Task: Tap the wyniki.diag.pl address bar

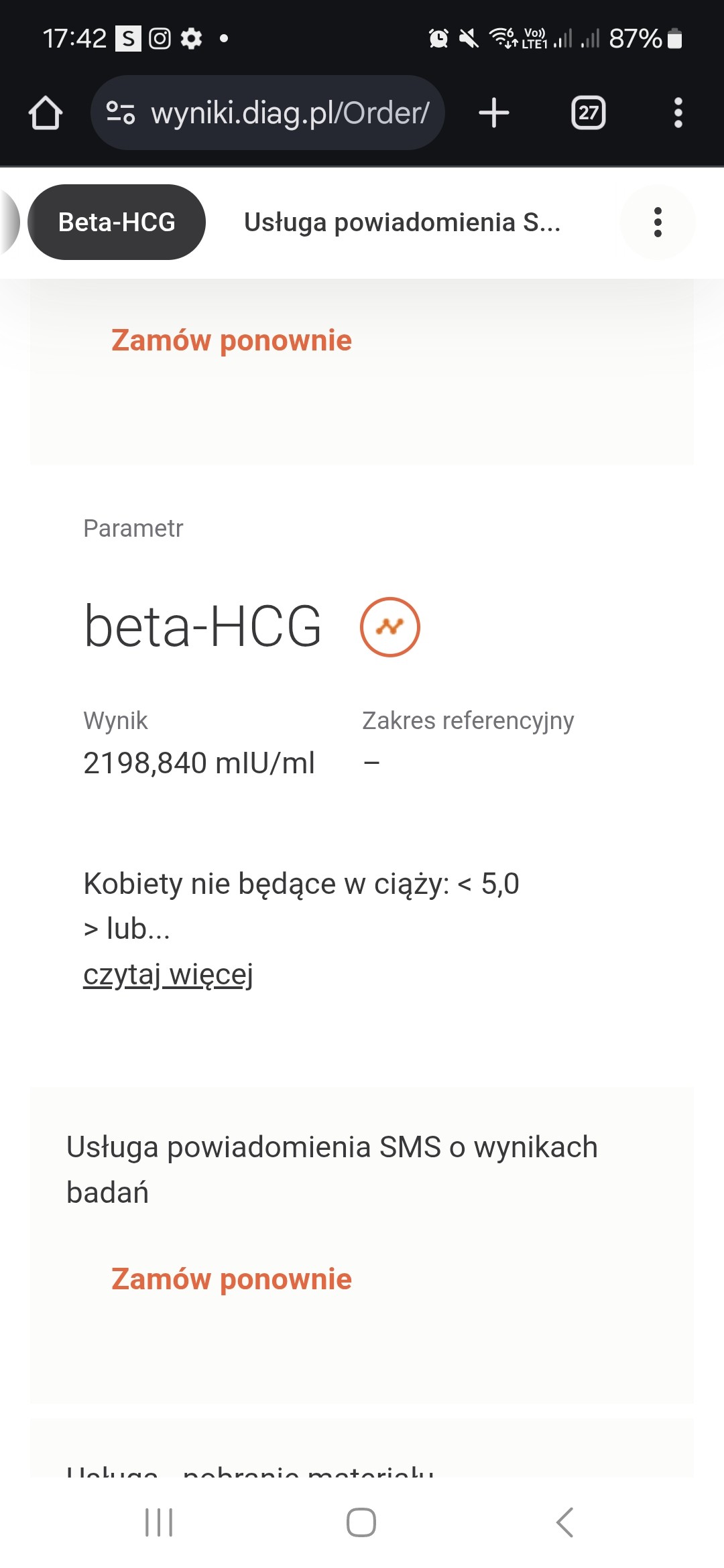Action: 288,113
